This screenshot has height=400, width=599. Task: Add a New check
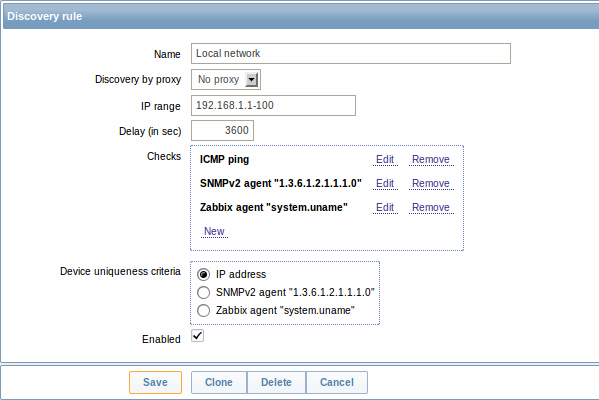214,231
